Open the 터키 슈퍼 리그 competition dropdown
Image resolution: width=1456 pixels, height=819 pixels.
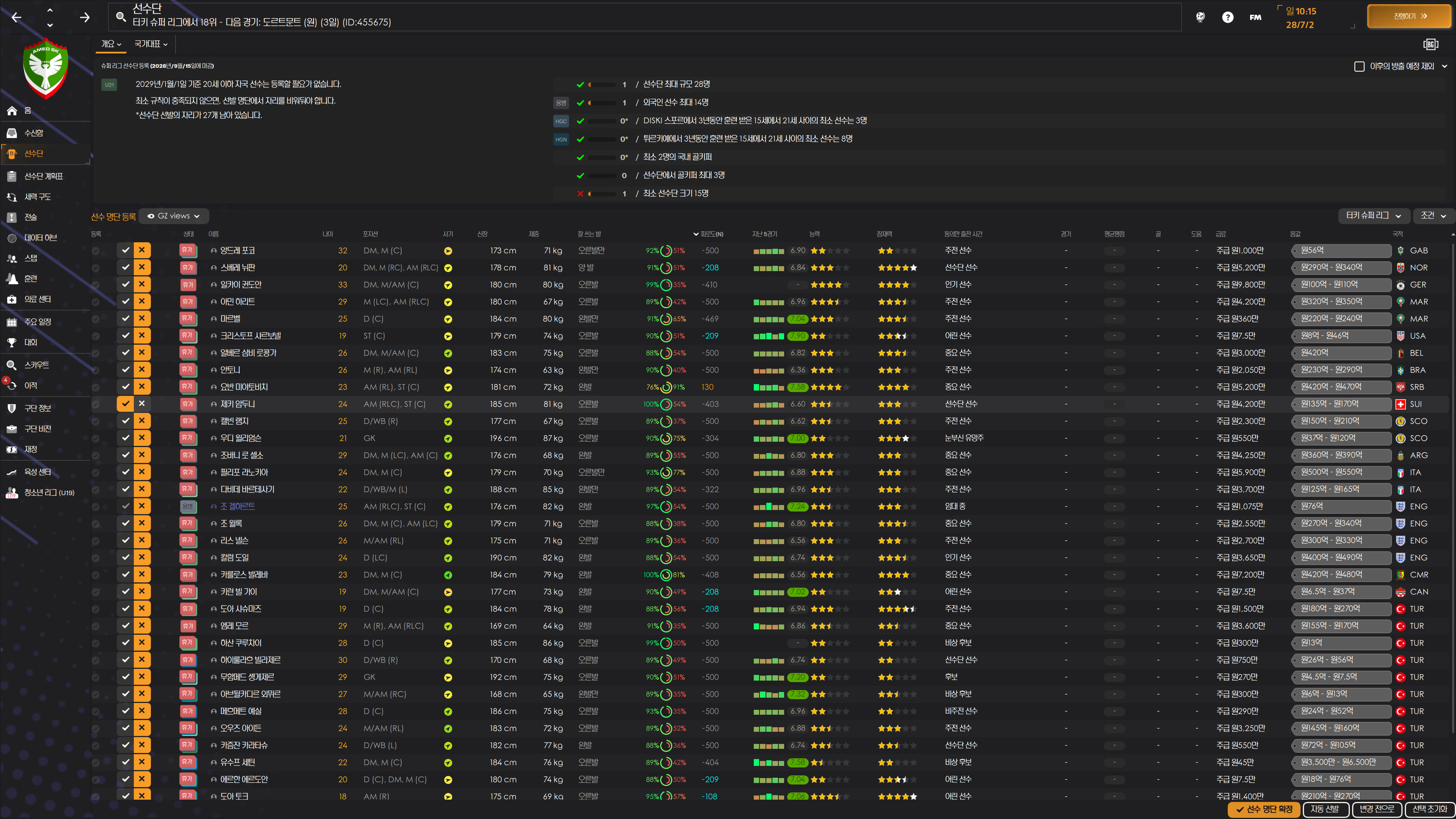click(1373, 215)
